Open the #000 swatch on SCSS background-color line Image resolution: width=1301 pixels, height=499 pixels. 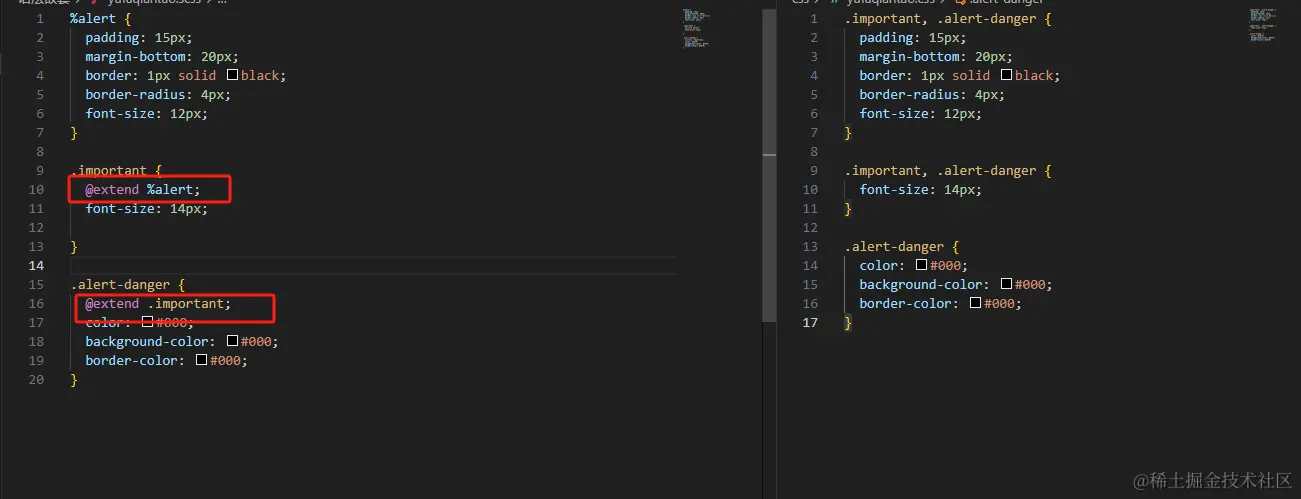coord(232,341)
